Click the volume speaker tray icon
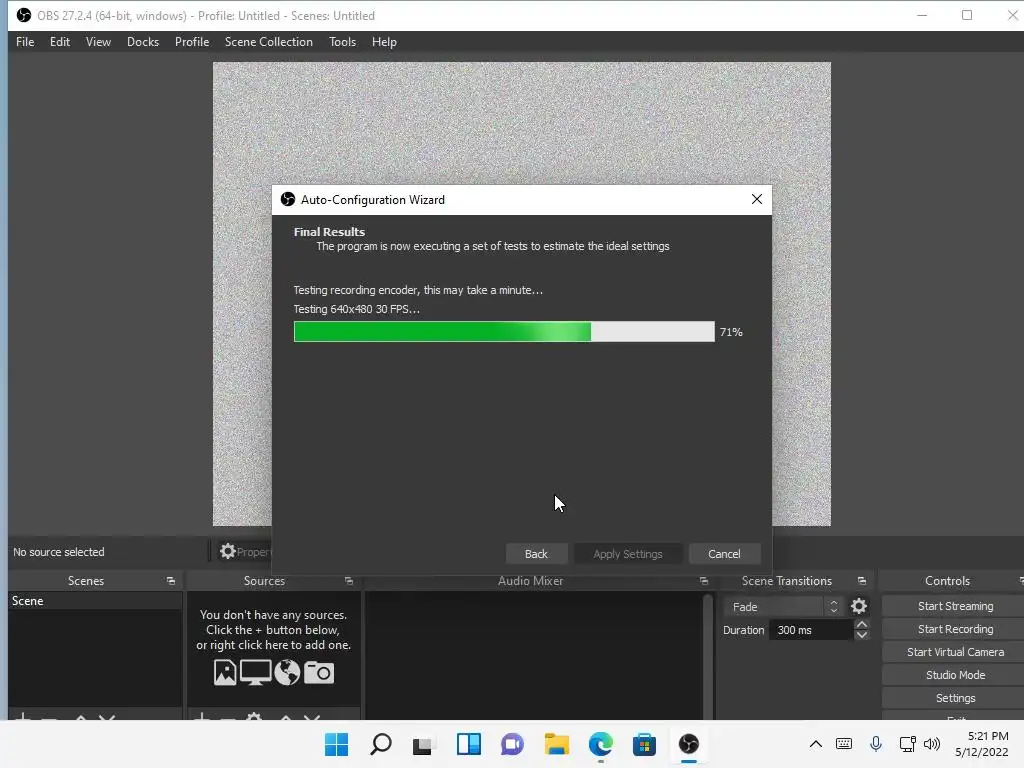The image size is (1024, 768). pyautogui.click(x=932, y=744)
